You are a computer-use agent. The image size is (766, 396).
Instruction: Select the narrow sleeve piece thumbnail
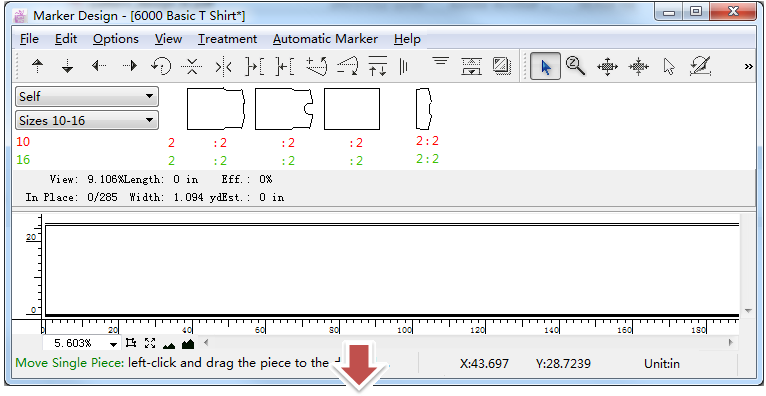[x=424, y=109]
